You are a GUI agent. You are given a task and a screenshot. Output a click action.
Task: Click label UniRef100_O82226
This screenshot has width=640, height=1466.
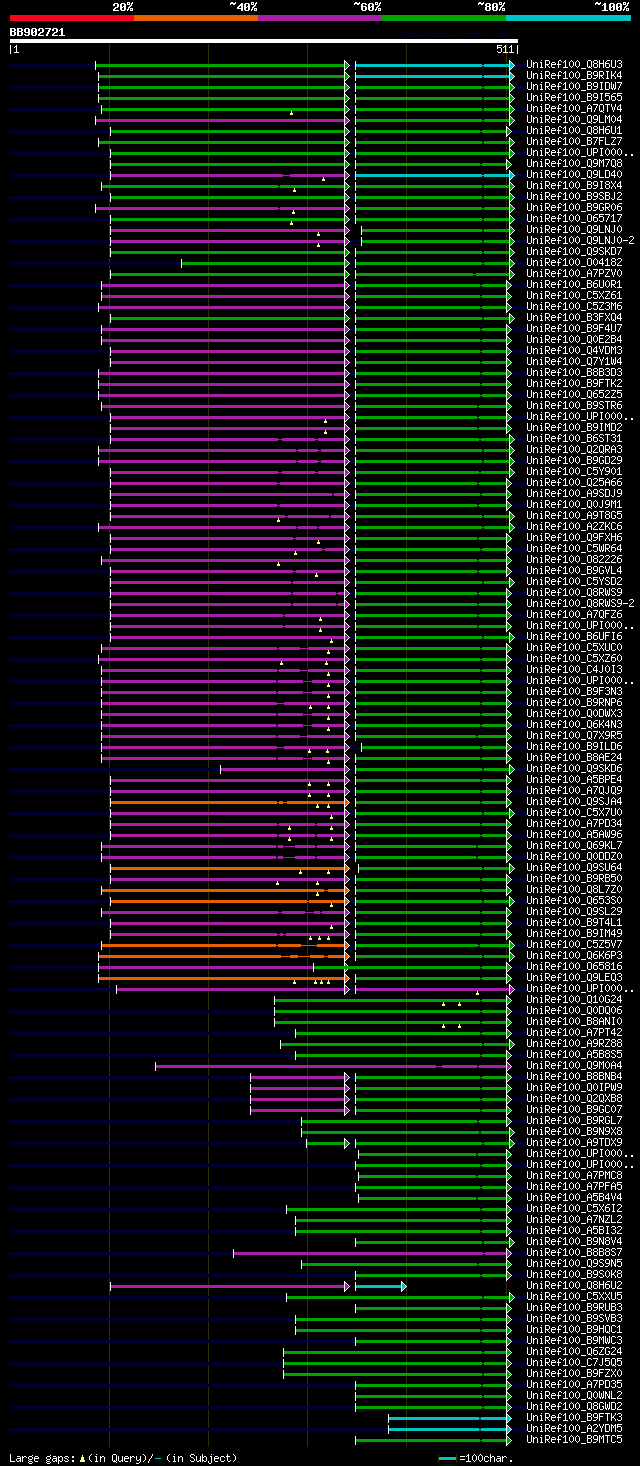pos(574,559)
